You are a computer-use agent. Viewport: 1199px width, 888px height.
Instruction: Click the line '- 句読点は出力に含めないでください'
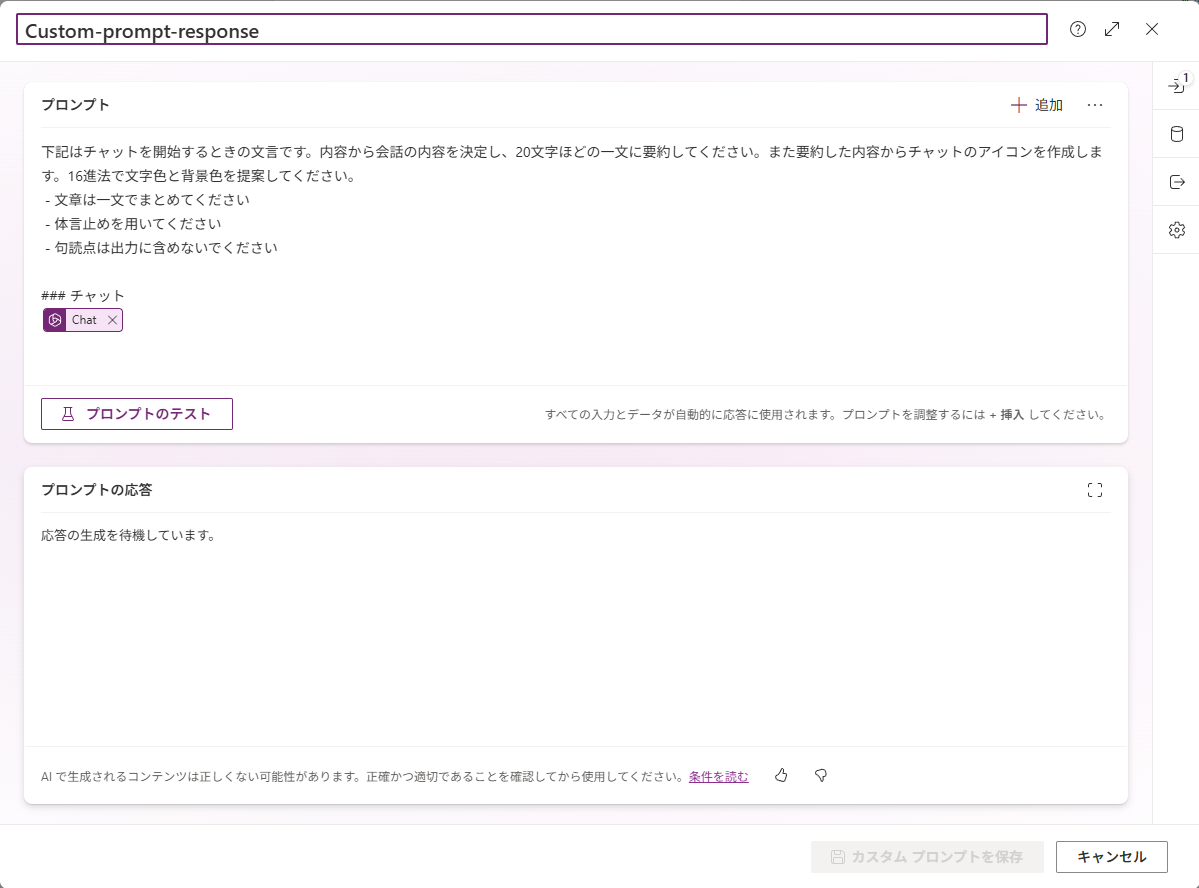[161, 248]
